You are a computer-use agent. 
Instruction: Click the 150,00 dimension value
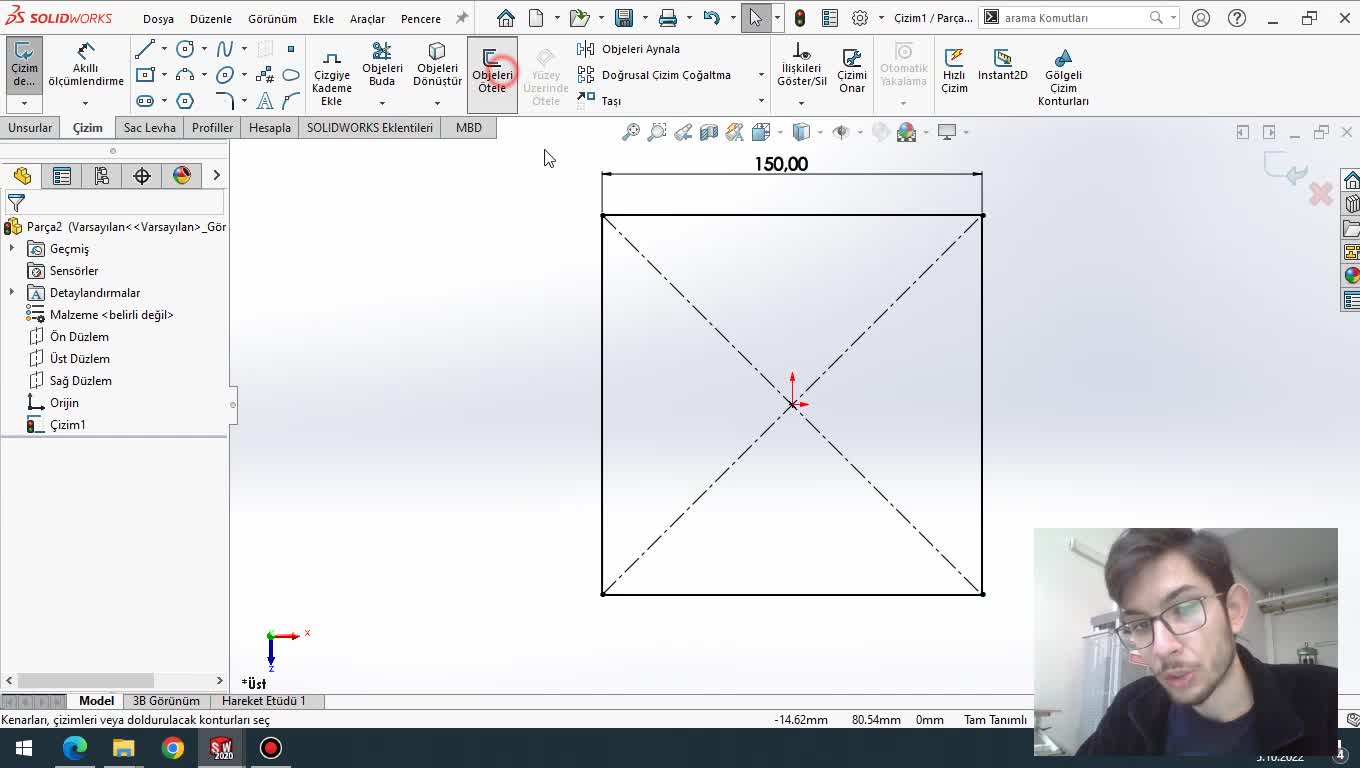pos(781,164)
